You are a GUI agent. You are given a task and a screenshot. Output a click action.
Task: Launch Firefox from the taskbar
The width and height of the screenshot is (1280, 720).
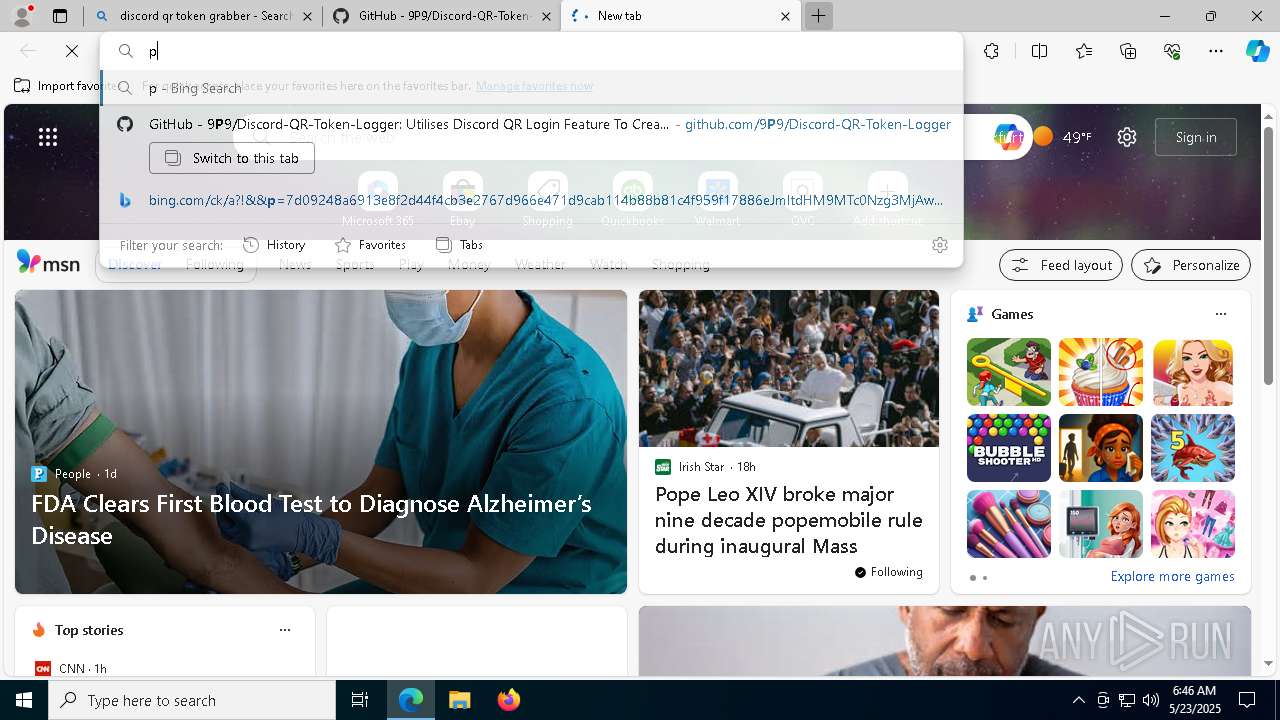509,700
